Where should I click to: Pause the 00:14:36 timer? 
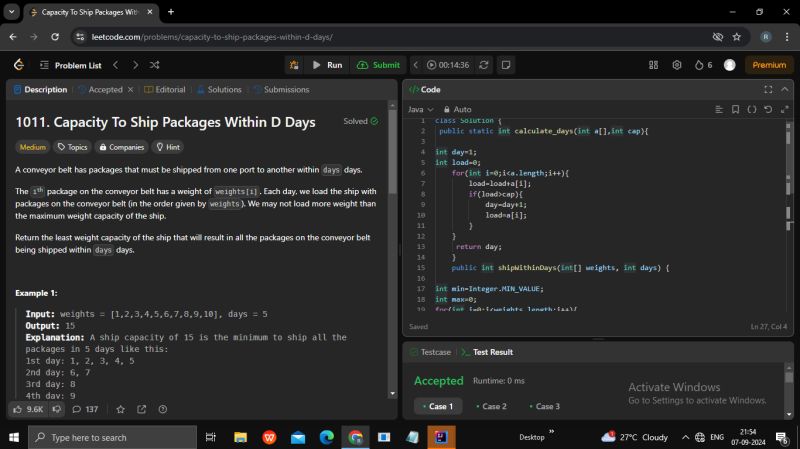[448, 65]
